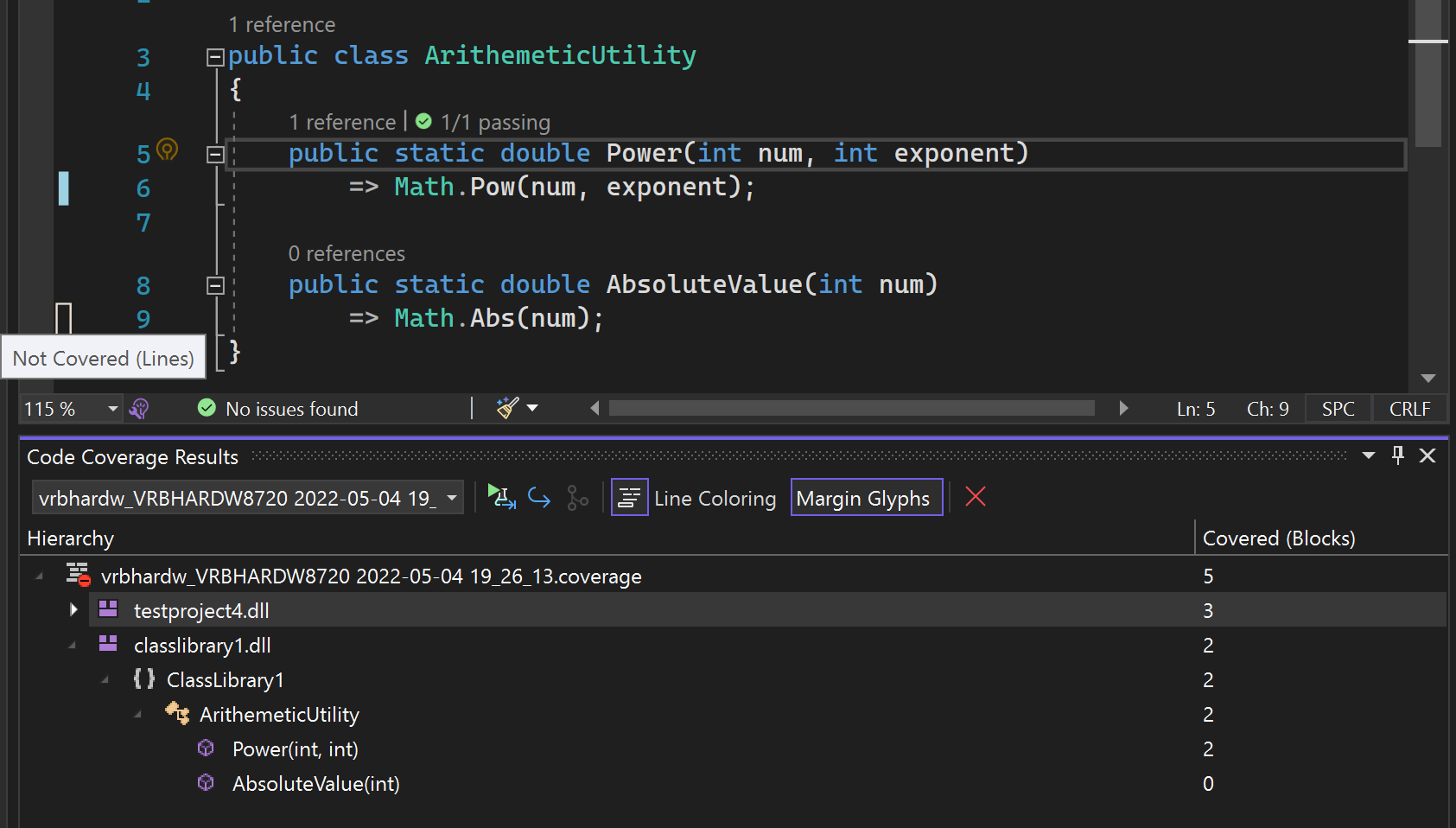Viewport: 1456px width, 828px height.
Task: Open the quick actions lightbulb on line 5
Action: (168, 149)
